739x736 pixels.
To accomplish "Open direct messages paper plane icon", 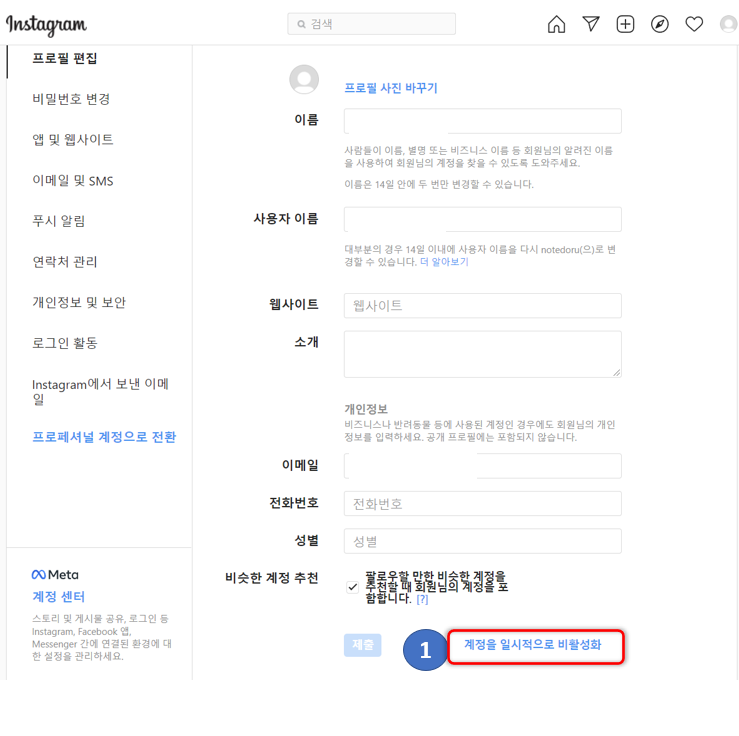I will click(x=591, y=24).
